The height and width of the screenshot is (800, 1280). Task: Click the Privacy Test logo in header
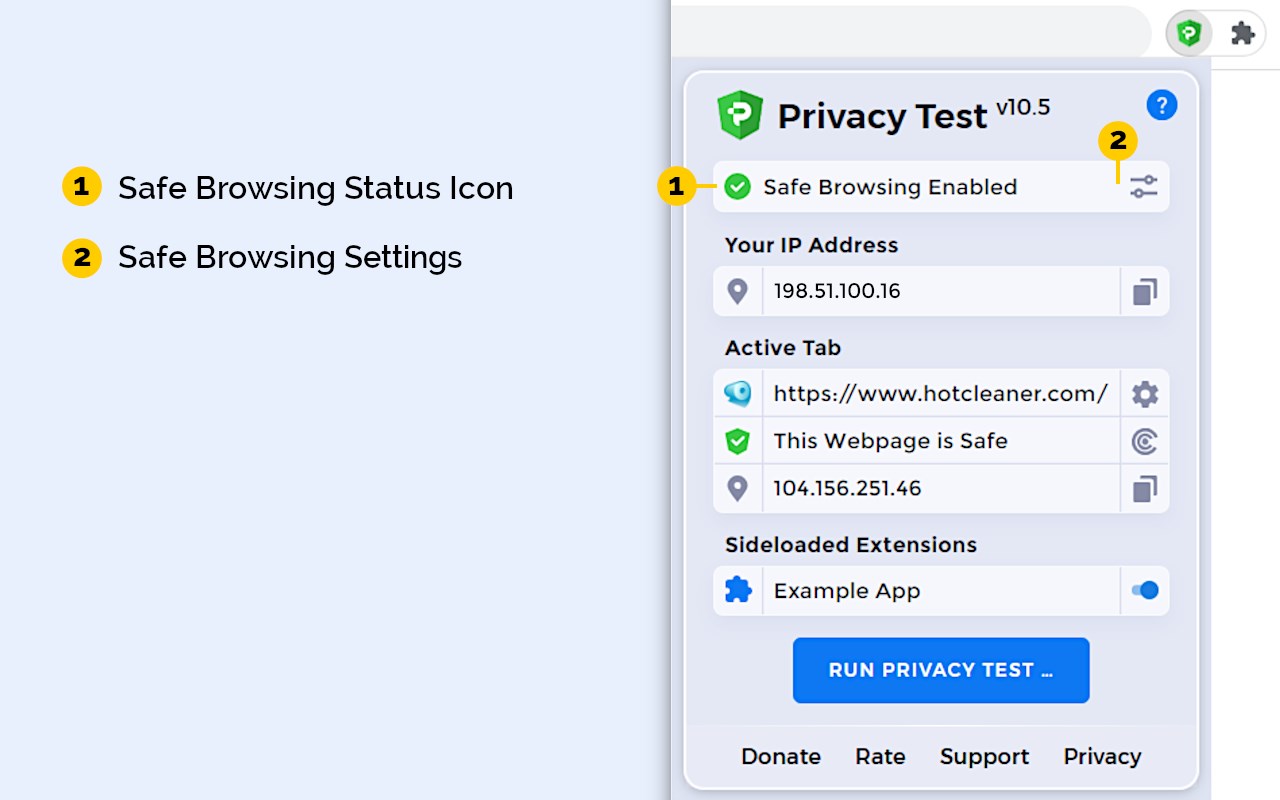[x=740, y=115]
